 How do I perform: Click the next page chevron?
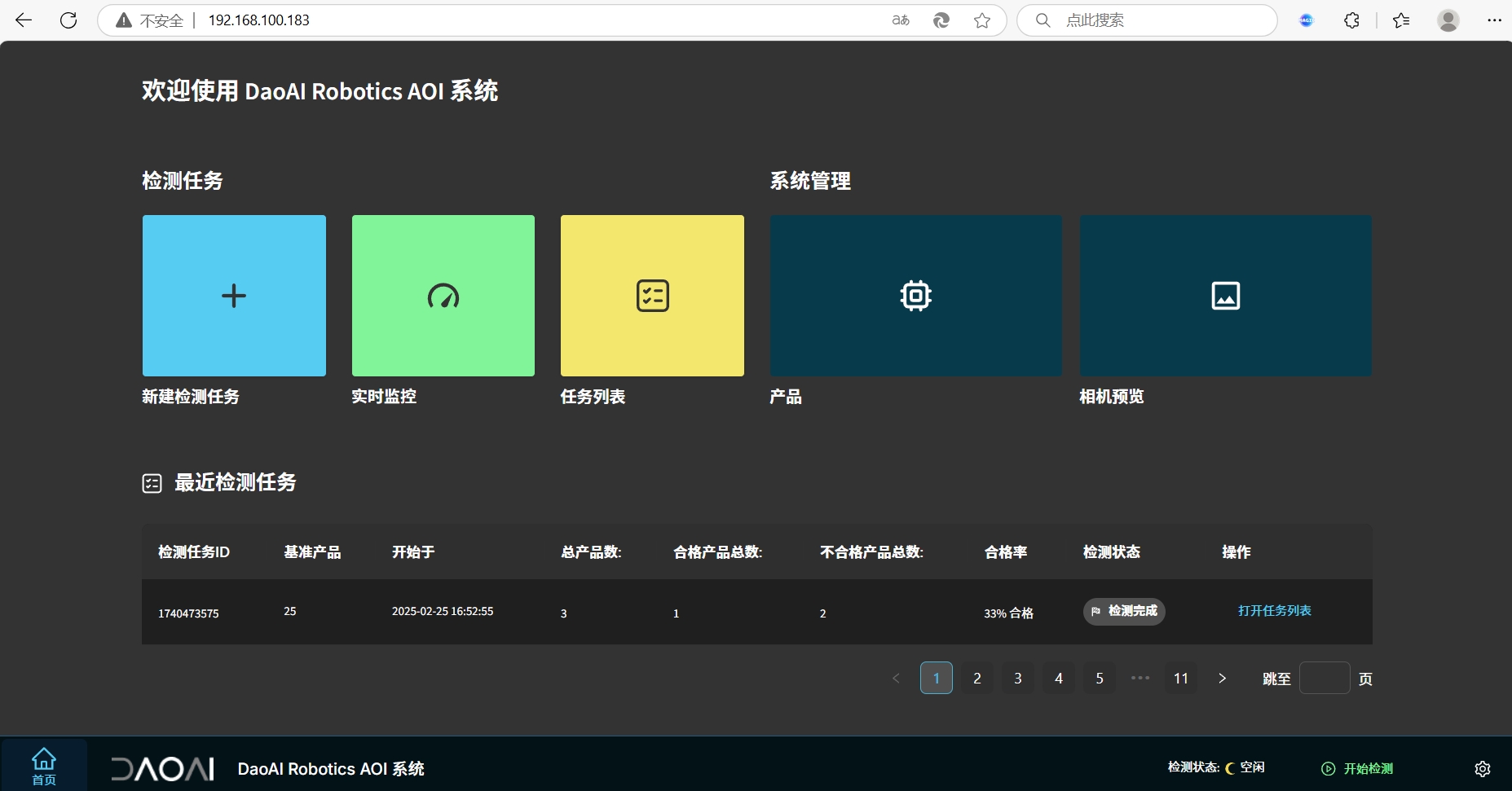coord(1222,678)
